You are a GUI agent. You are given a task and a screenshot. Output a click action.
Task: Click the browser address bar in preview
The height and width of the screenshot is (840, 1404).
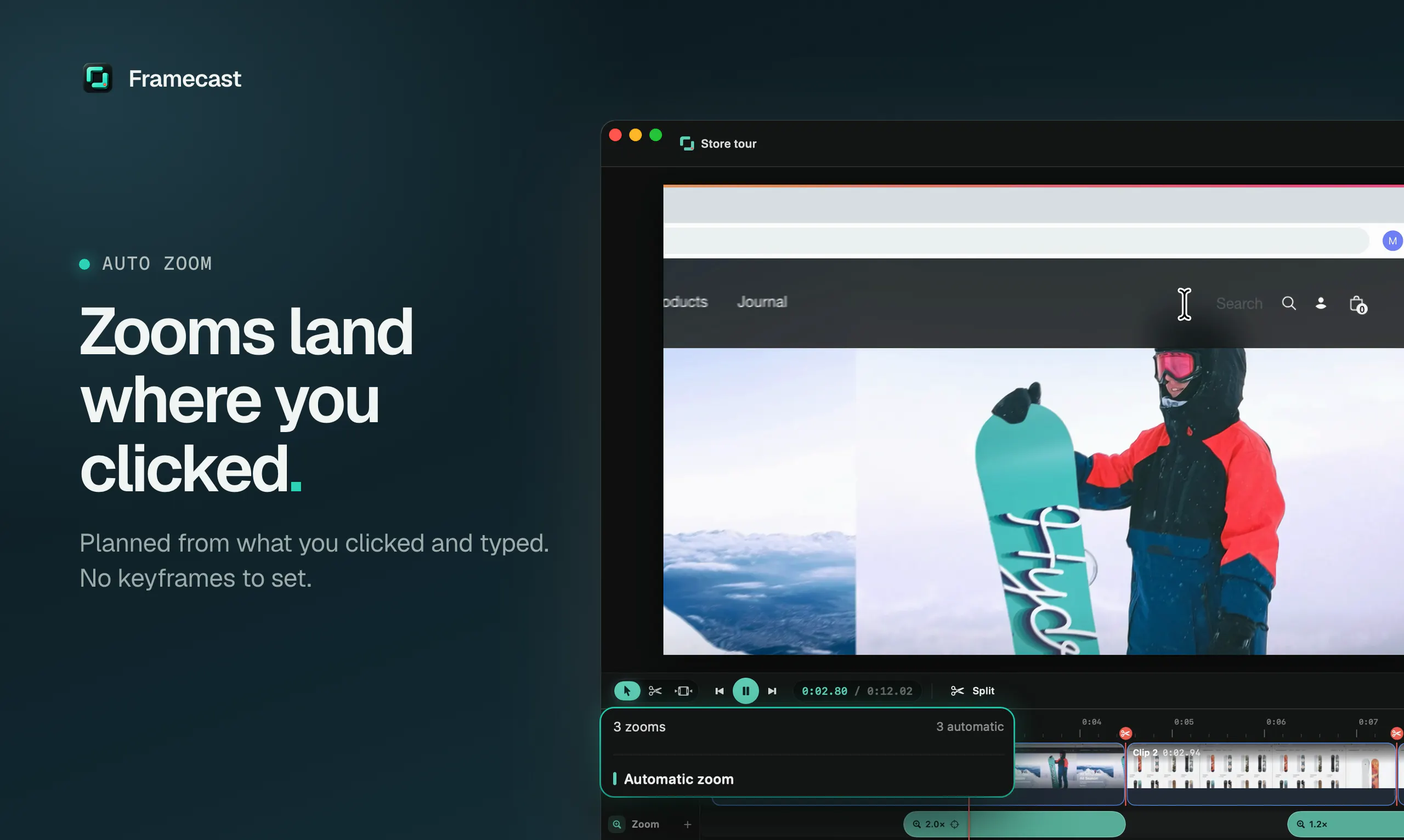[1016, 241]
